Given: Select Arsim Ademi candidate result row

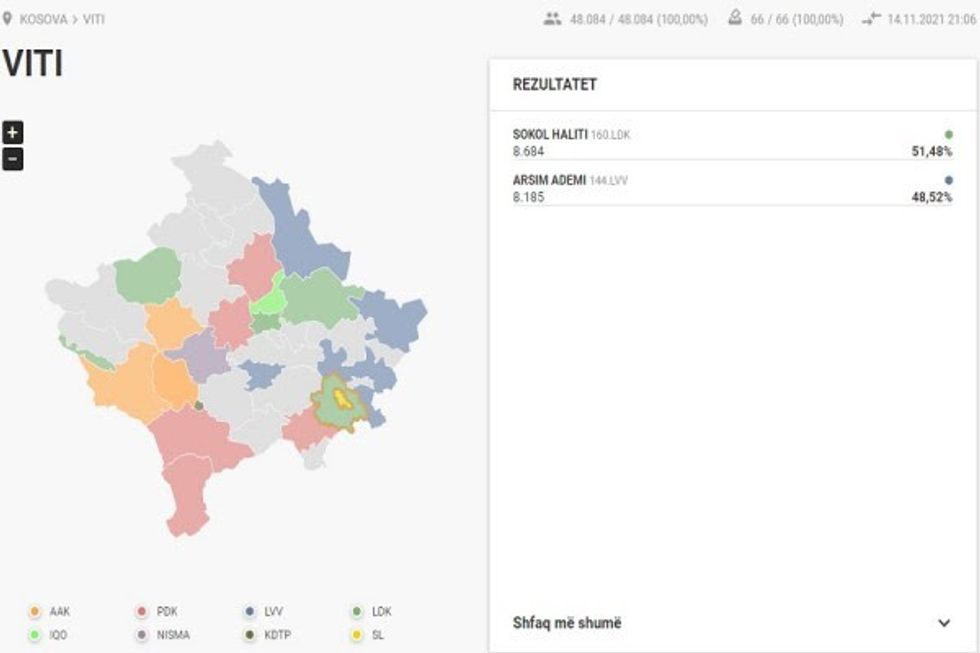Looking at the screenshot, I should pos(731,189).
